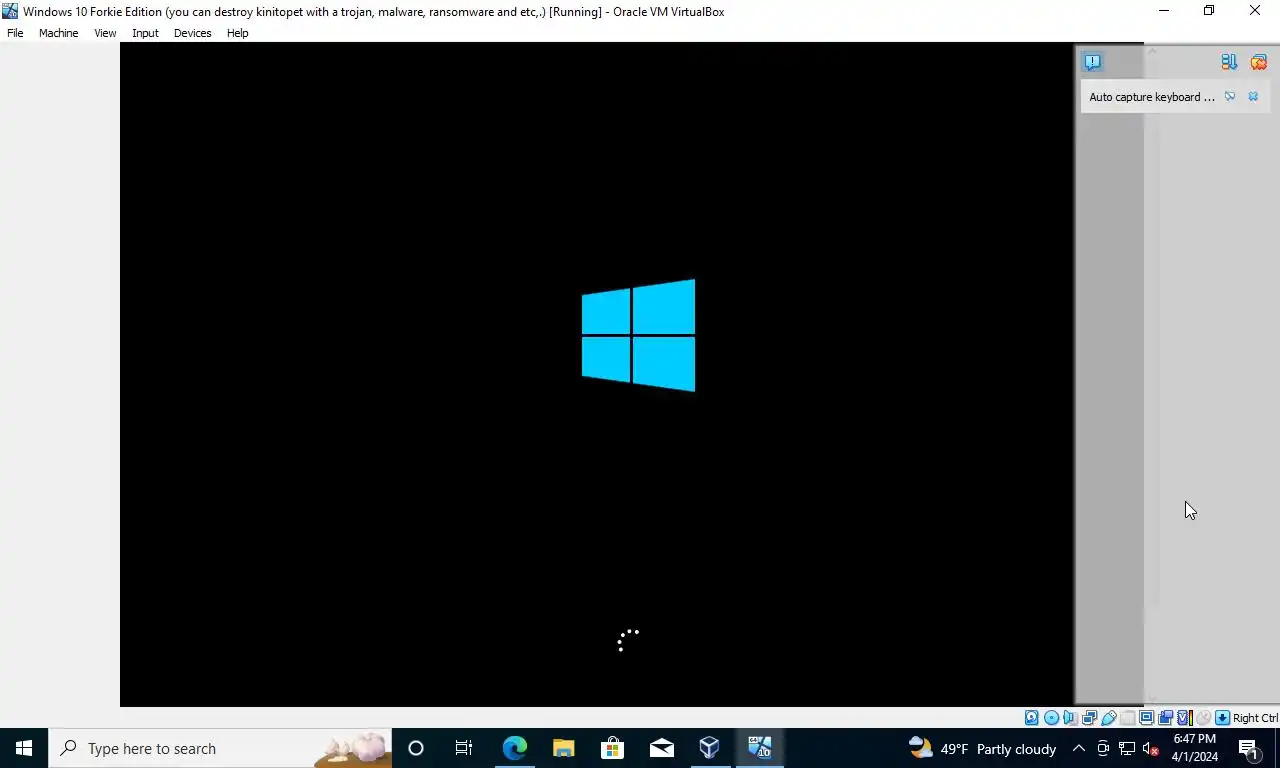Click the taskbar search box
Viewport: 1280px width, 768px height.
pyautogui.click(x=220, y=748)
